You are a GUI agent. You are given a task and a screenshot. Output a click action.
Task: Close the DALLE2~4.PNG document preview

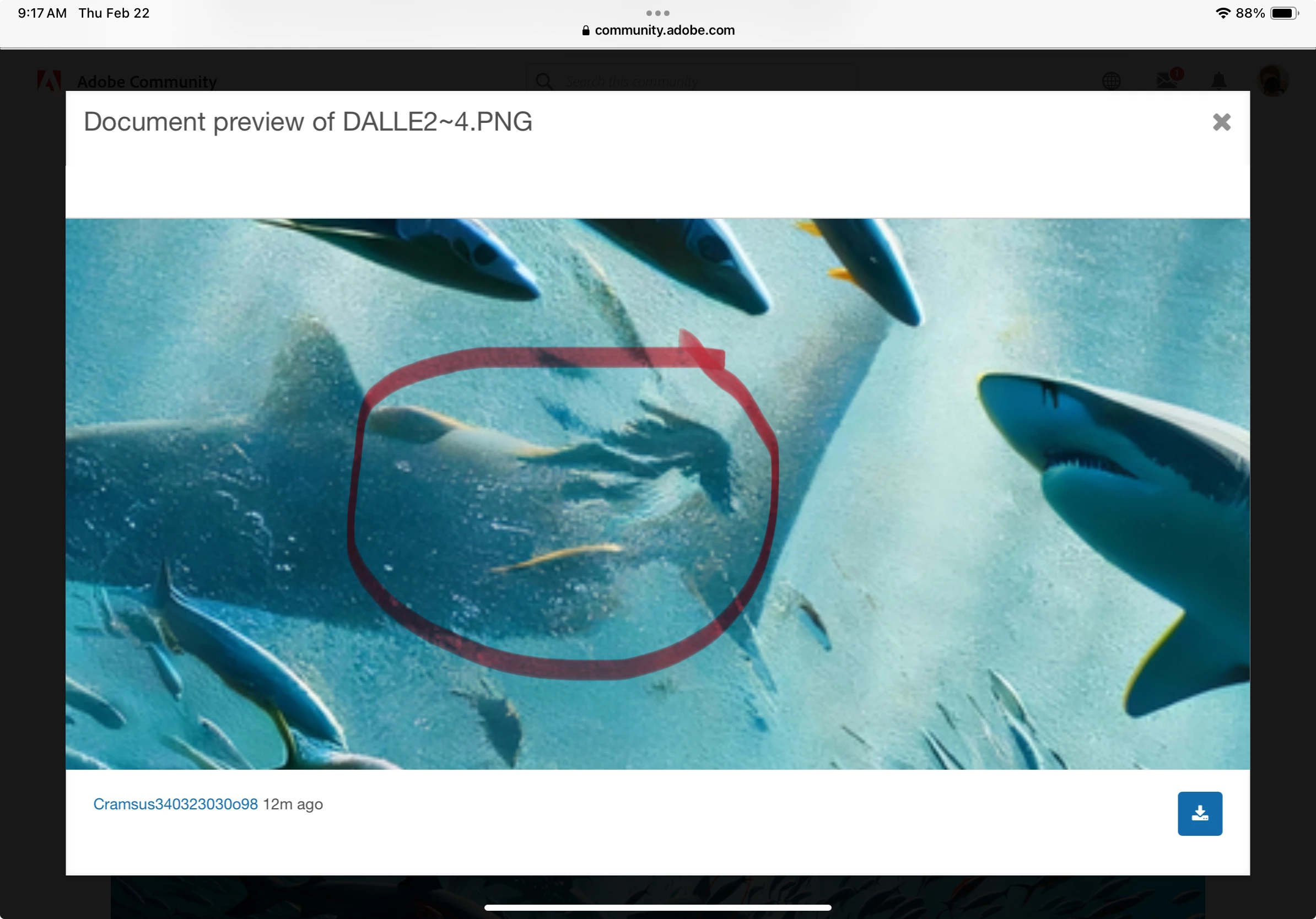(1221, 122)
